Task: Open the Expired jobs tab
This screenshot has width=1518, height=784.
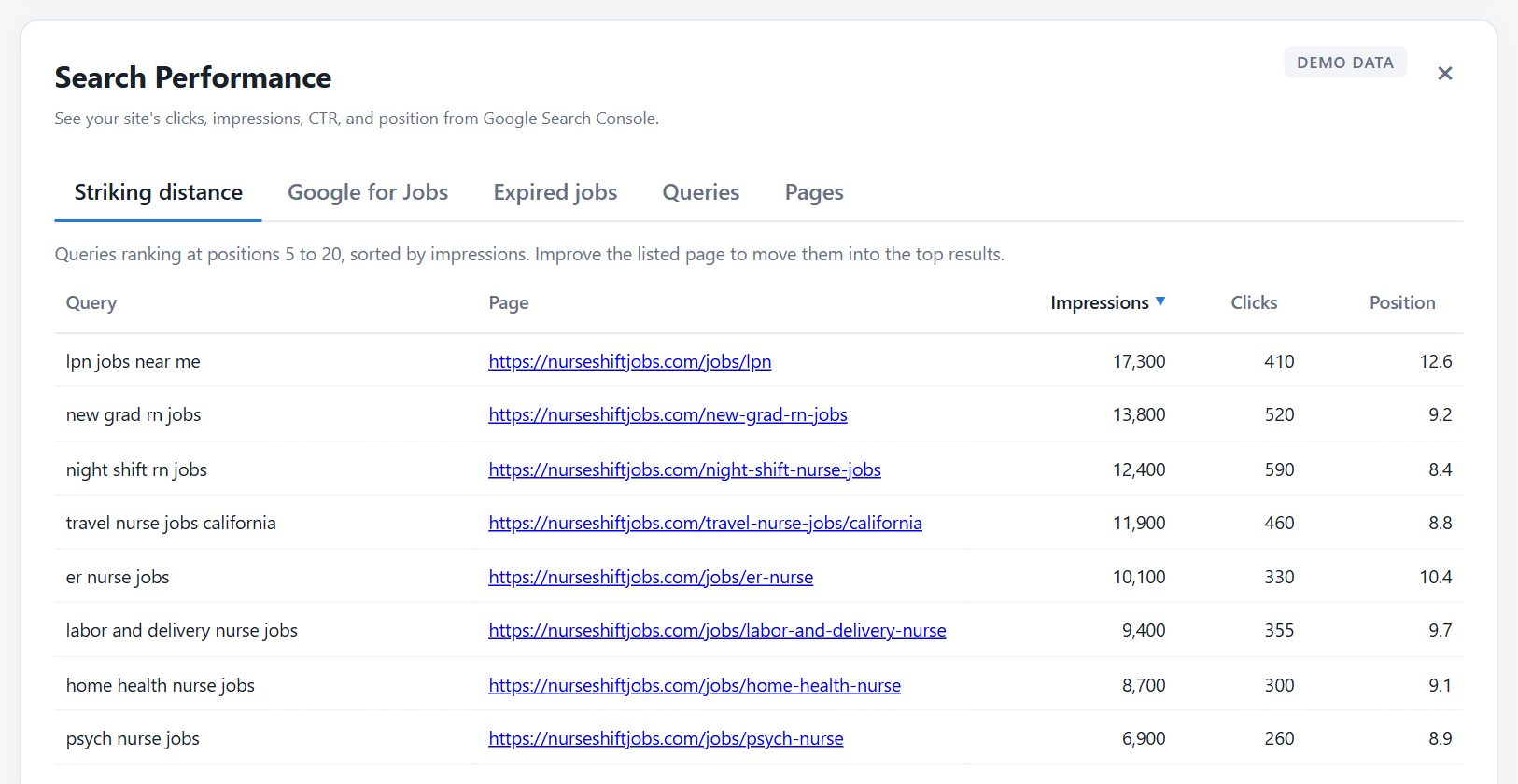Action: pyautogui.click(x=555, y=192)
